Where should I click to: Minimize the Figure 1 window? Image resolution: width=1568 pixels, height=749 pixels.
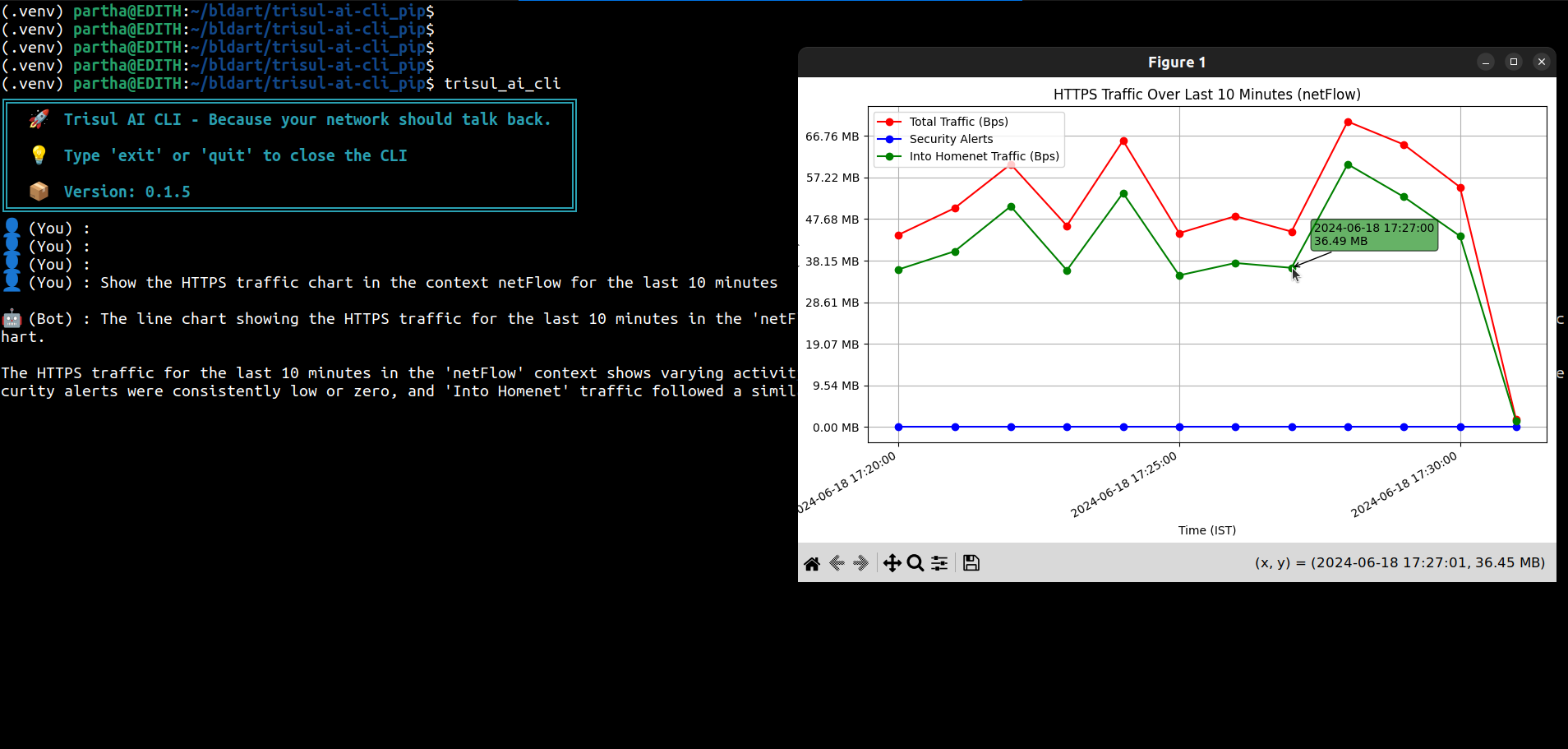pos(1486,62)
